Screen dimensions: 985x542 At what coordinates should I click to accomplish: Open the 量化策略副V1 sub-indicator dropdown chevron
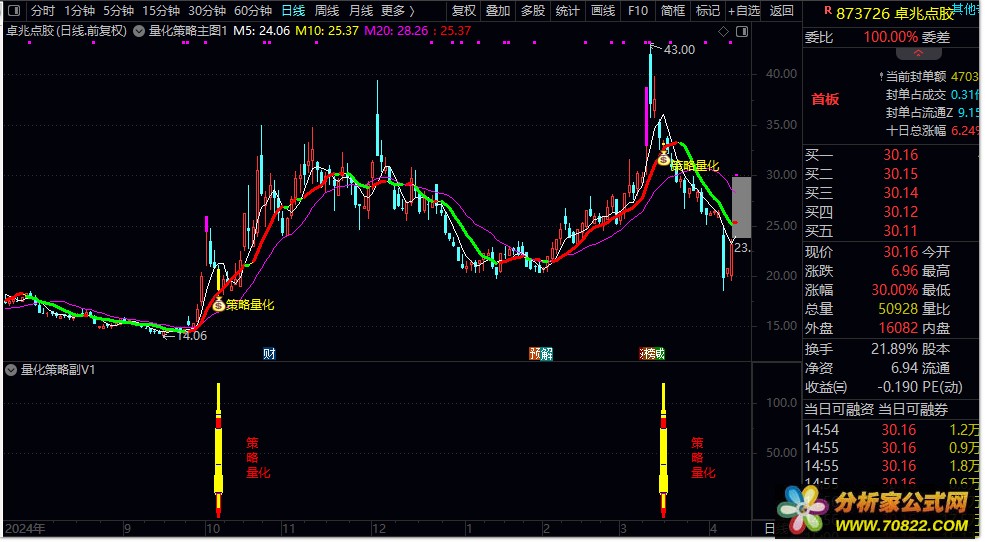(11, 371)
